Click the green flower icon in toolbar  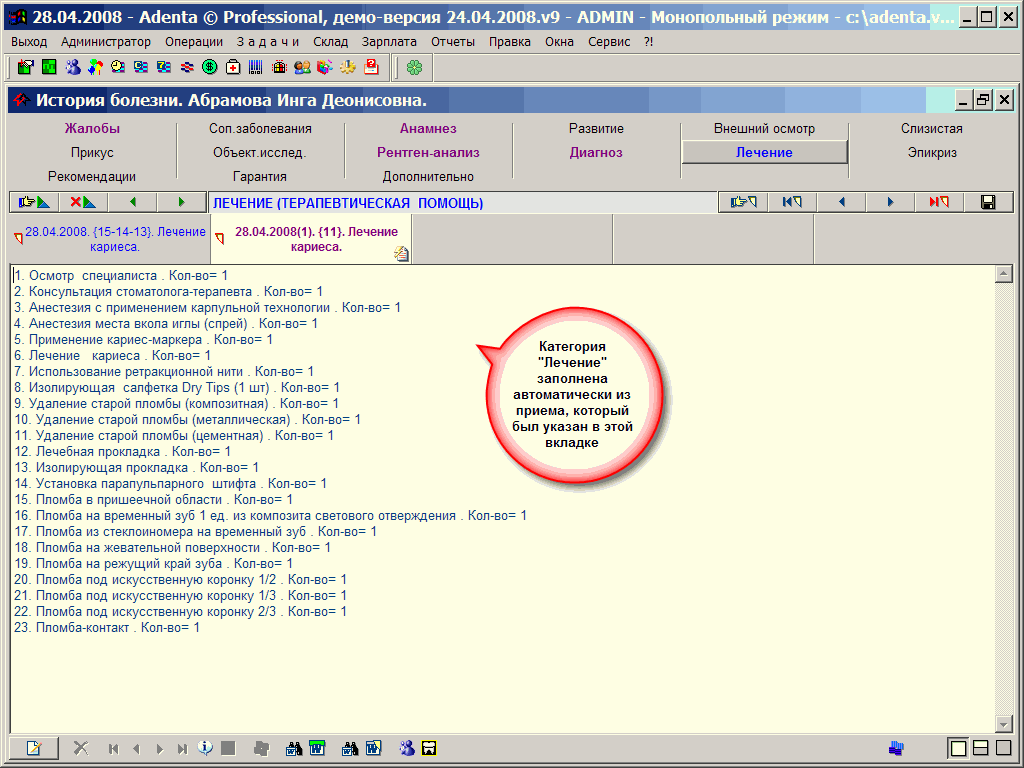(x=413, y=67)
